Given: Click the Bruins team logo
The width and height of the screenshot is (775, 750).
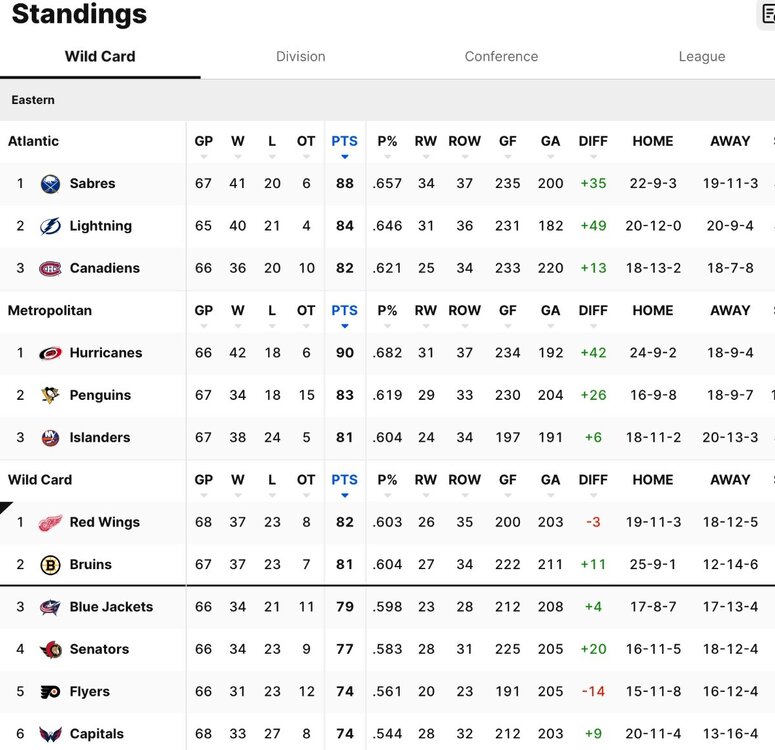Looking at the screenshot, I should [x=50, y=565].
